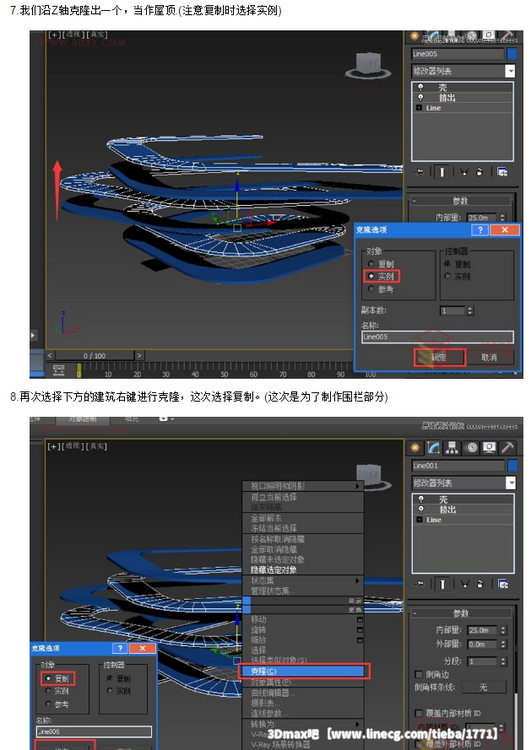
Task: Toggle the 挤出 modifier lightbulb in Line005 stack
Action: pyautogui.click(x=420, y=97)
